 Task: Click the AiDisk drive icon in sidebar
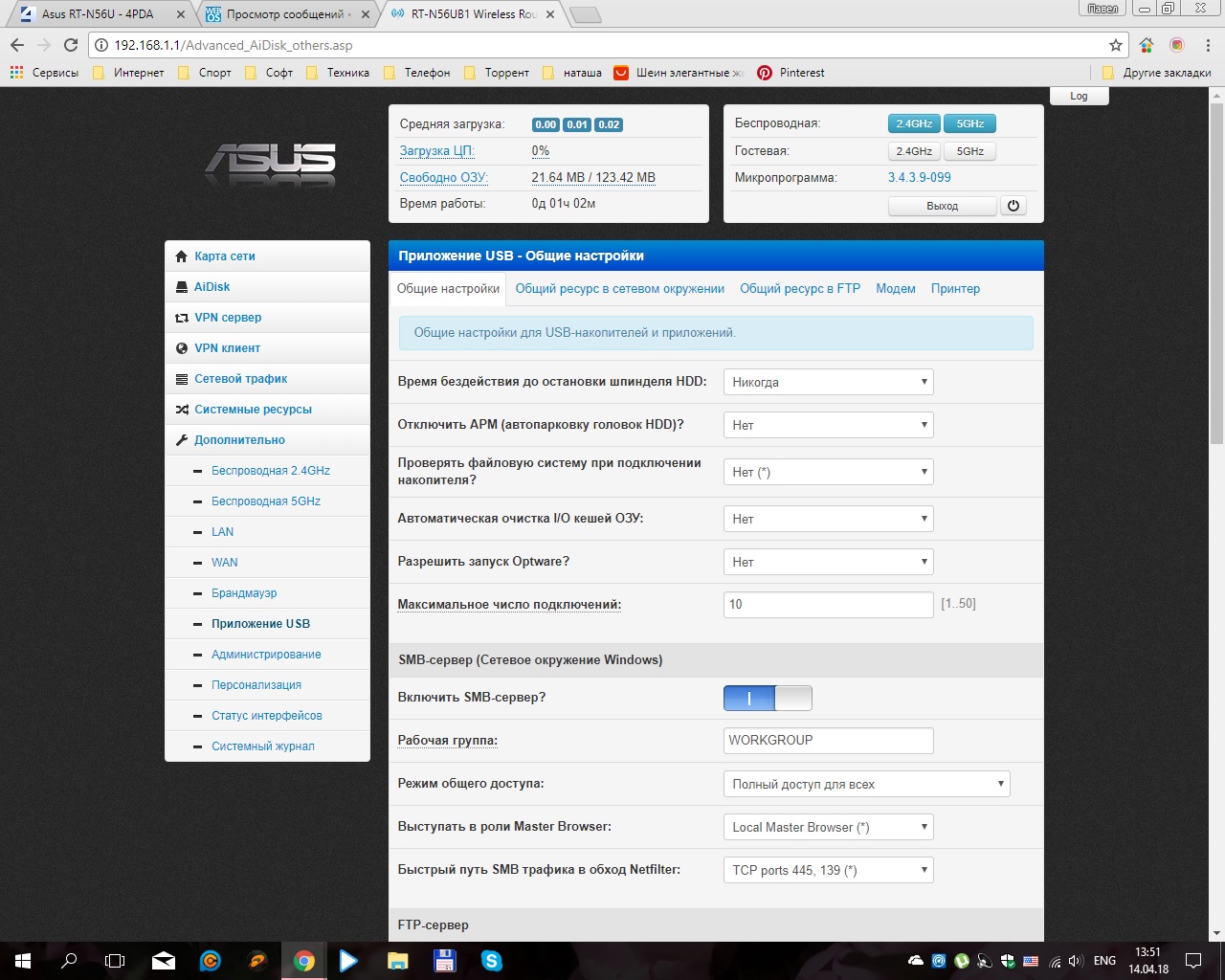[182, 287]
